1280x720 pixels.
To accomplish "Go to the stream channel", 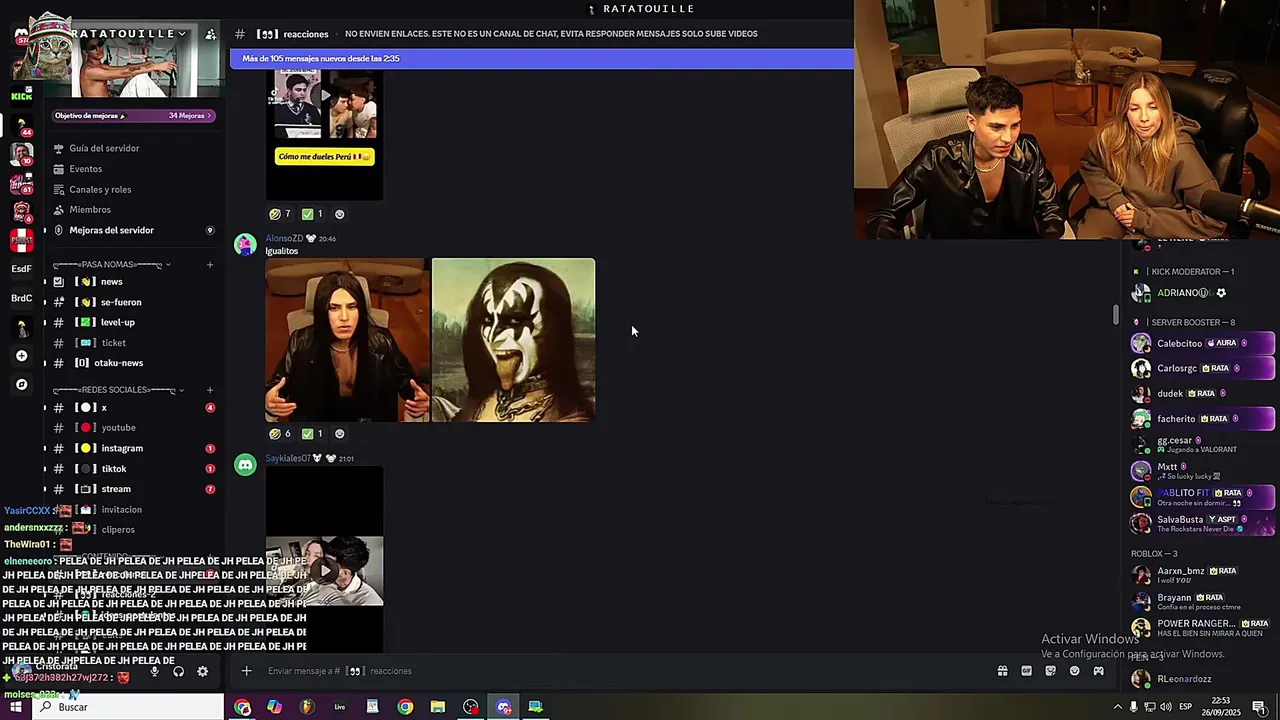I will click(116, 489).
